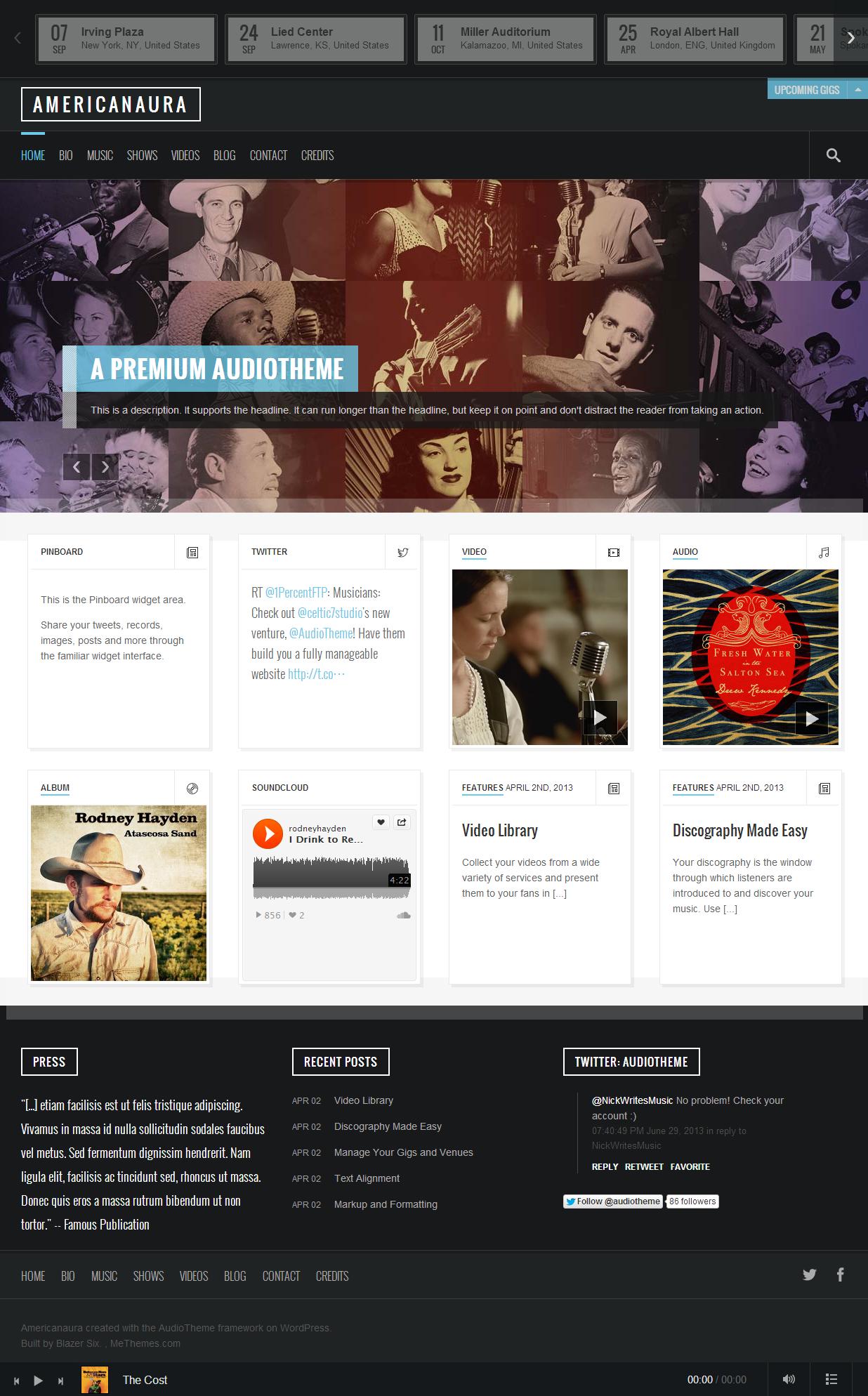Go to previous hero slide
This screenshot has height=1396, width=868.
point(77,466)
